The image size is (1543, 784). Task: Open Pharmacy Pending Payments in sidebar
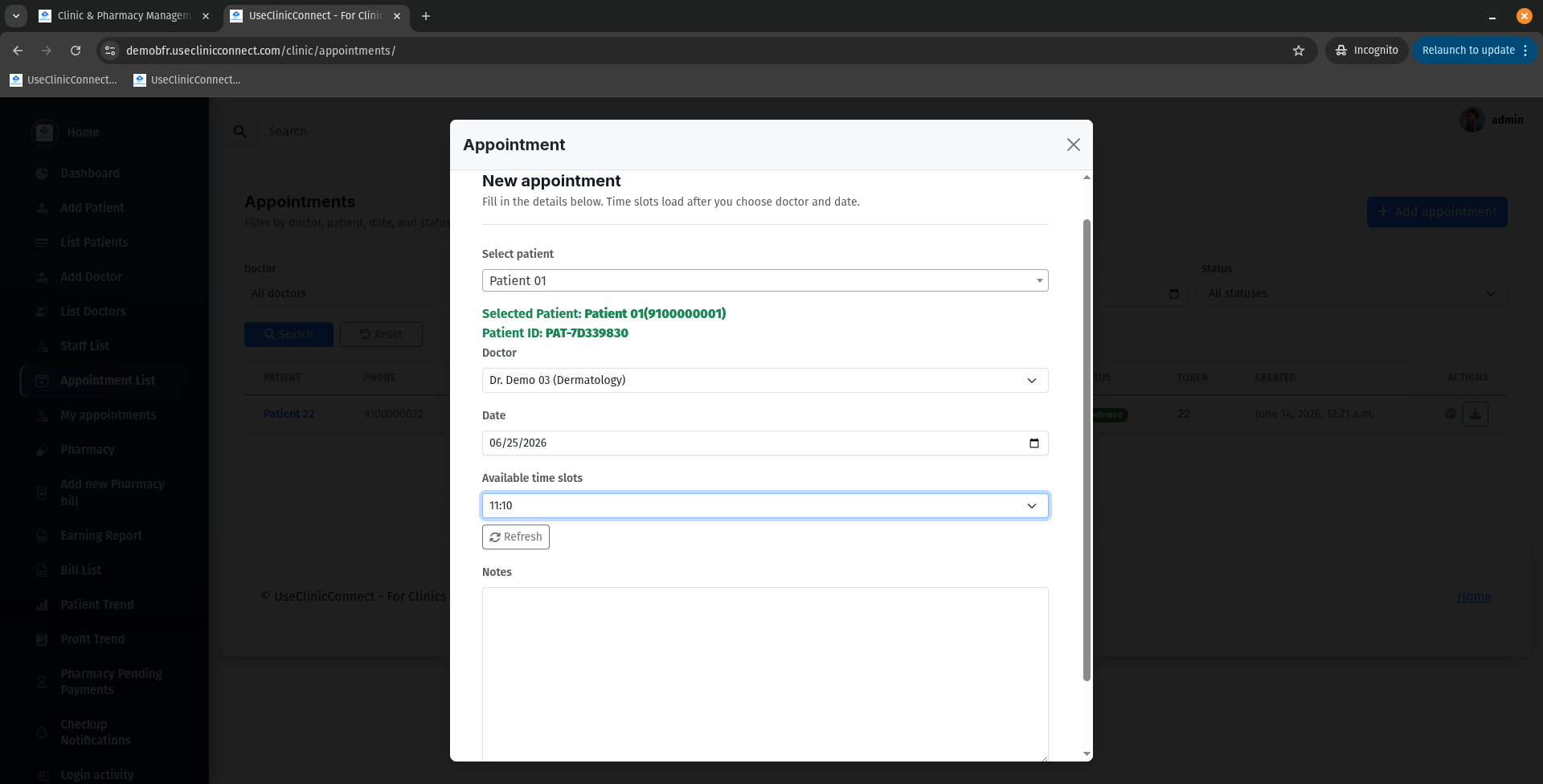coord(111,682)
